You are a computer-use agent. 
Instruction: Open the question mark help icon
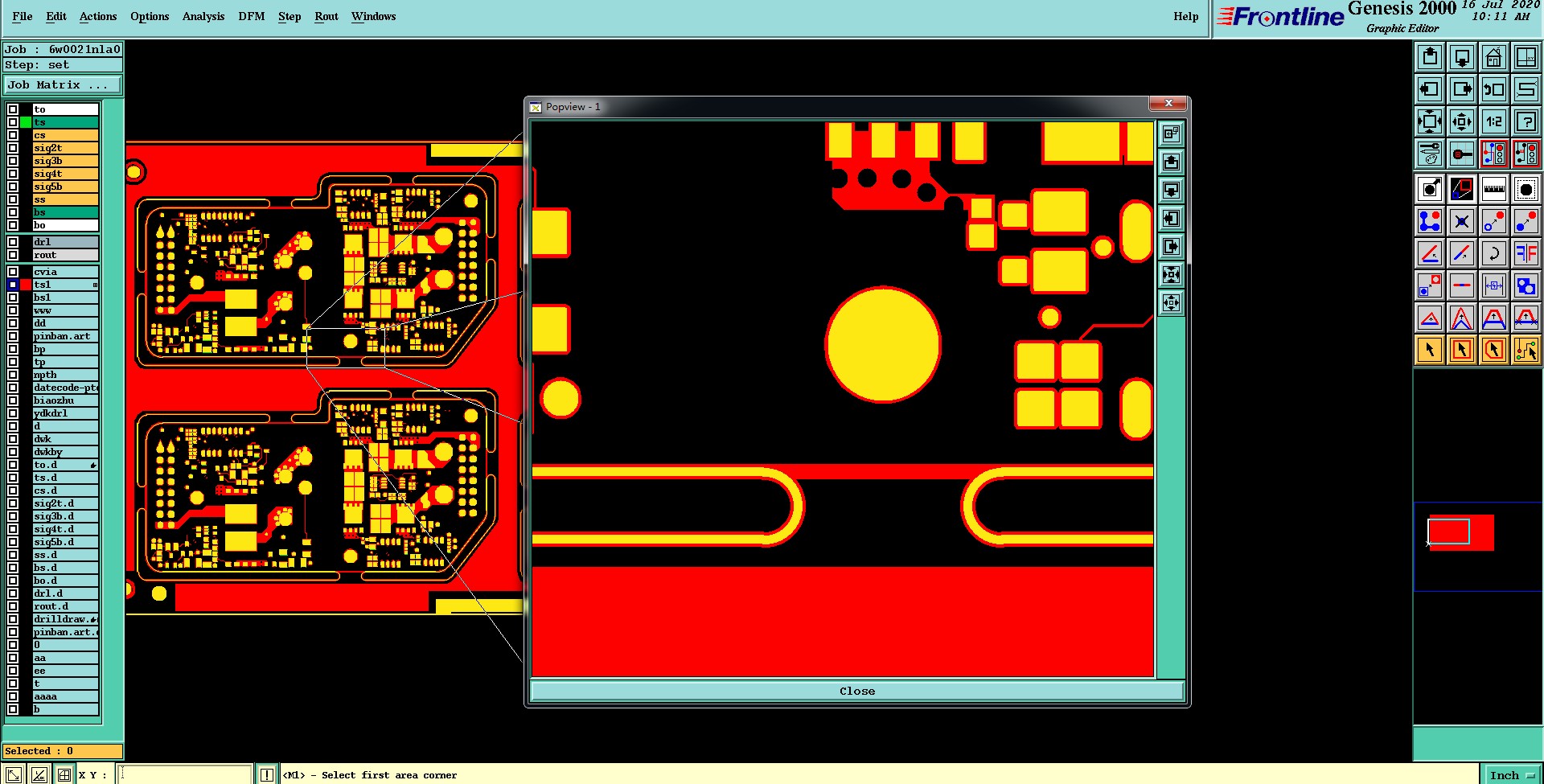[x=1526, y=121]
